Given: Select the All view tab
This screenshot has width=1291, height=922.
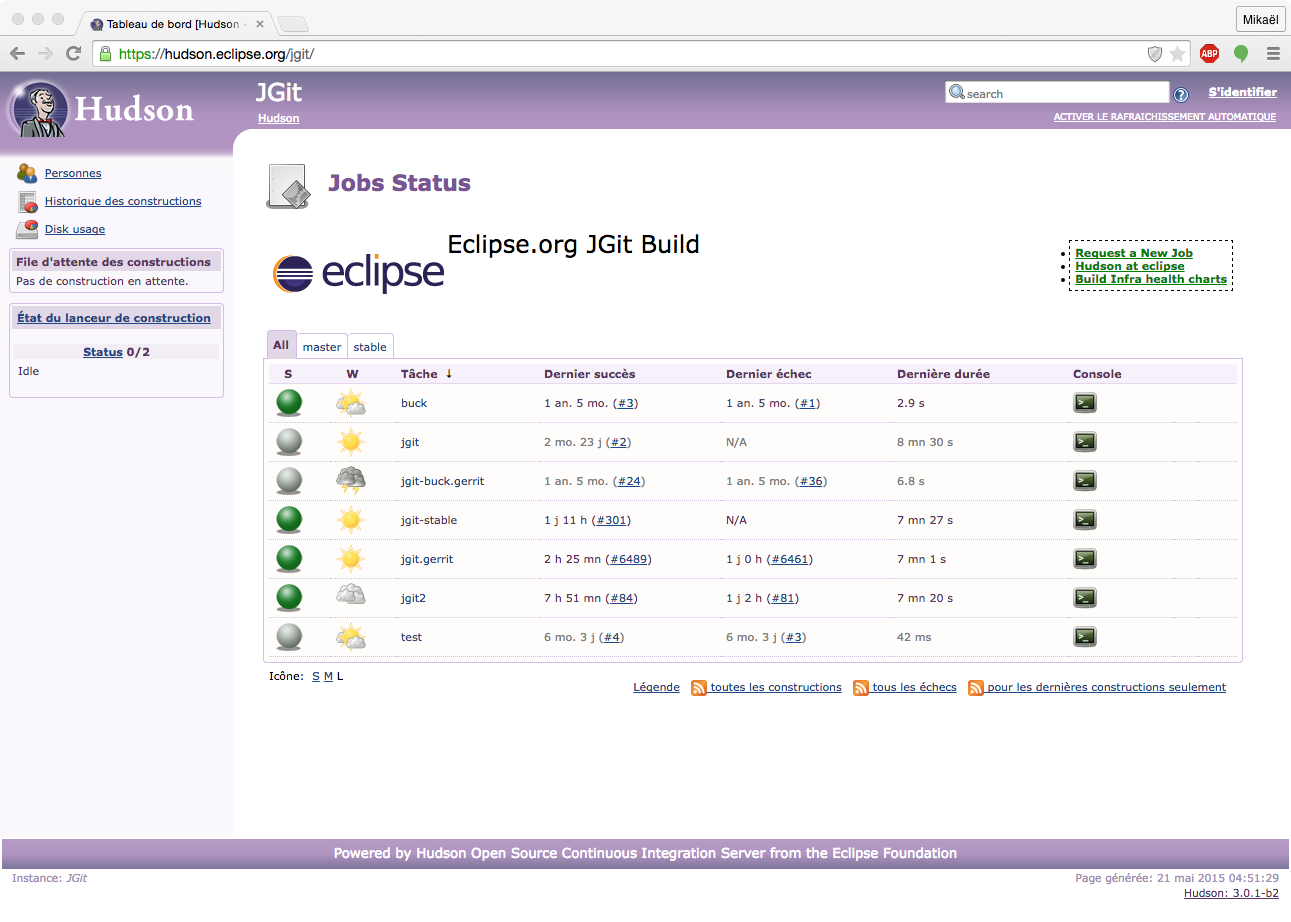Looking at the screenshot, I should 281,345.
